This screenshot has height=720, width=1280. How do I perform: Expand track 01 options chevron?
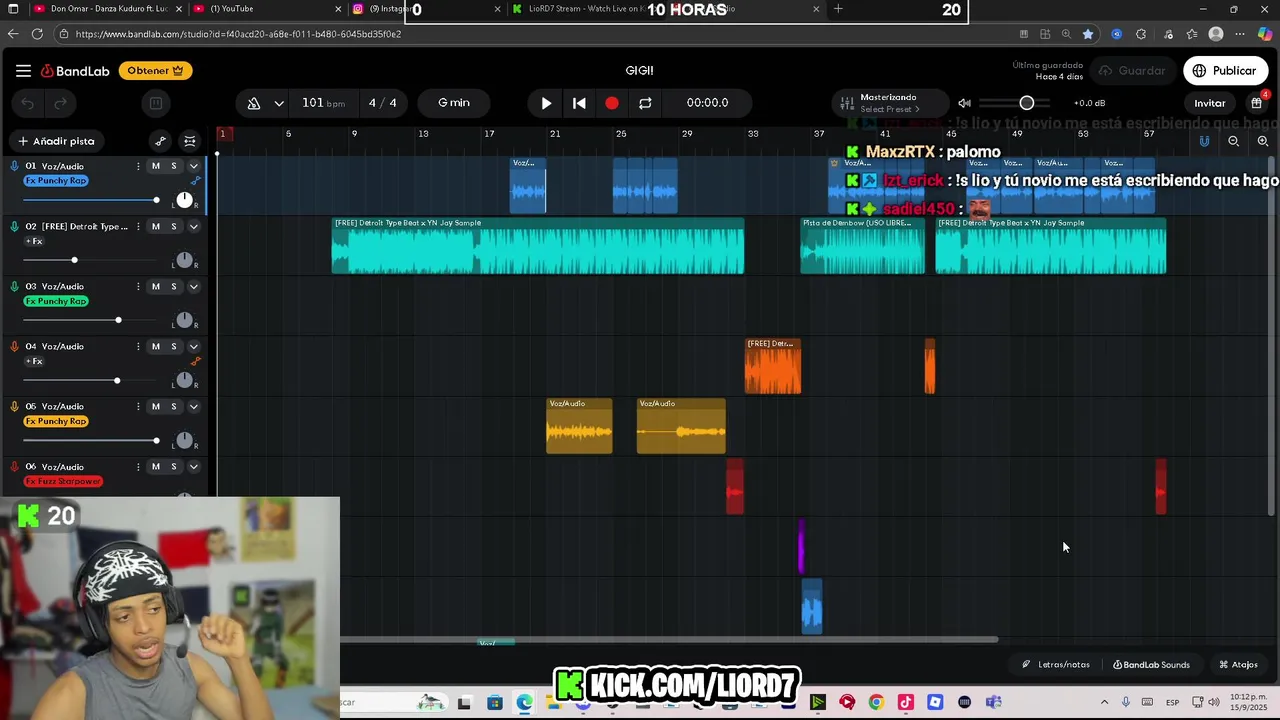pyautogui.click(x=193, y=166)
